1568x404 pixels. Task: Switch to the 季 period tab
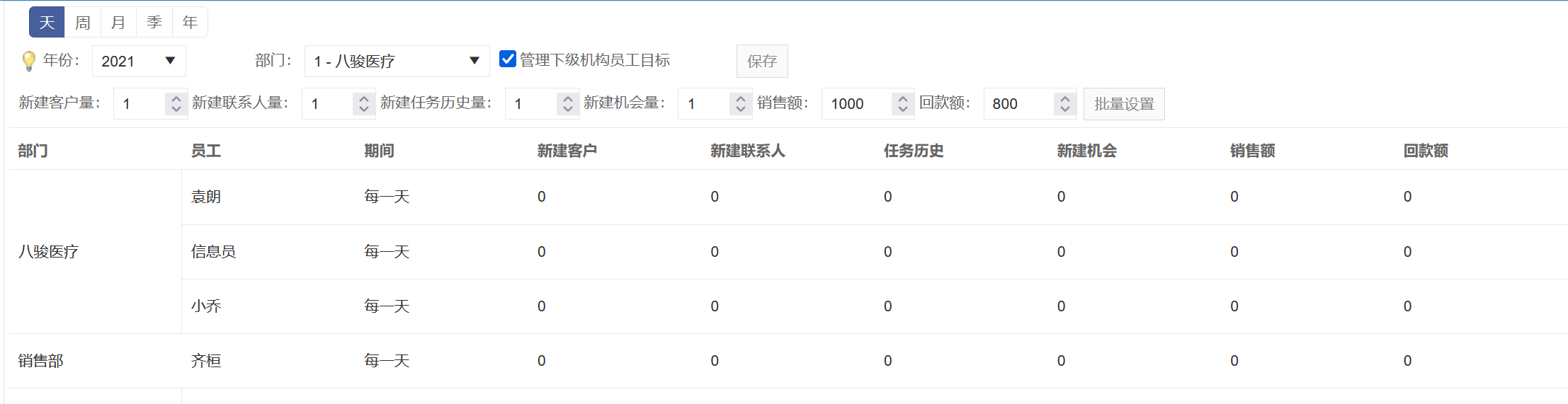[x=154, y=23]
